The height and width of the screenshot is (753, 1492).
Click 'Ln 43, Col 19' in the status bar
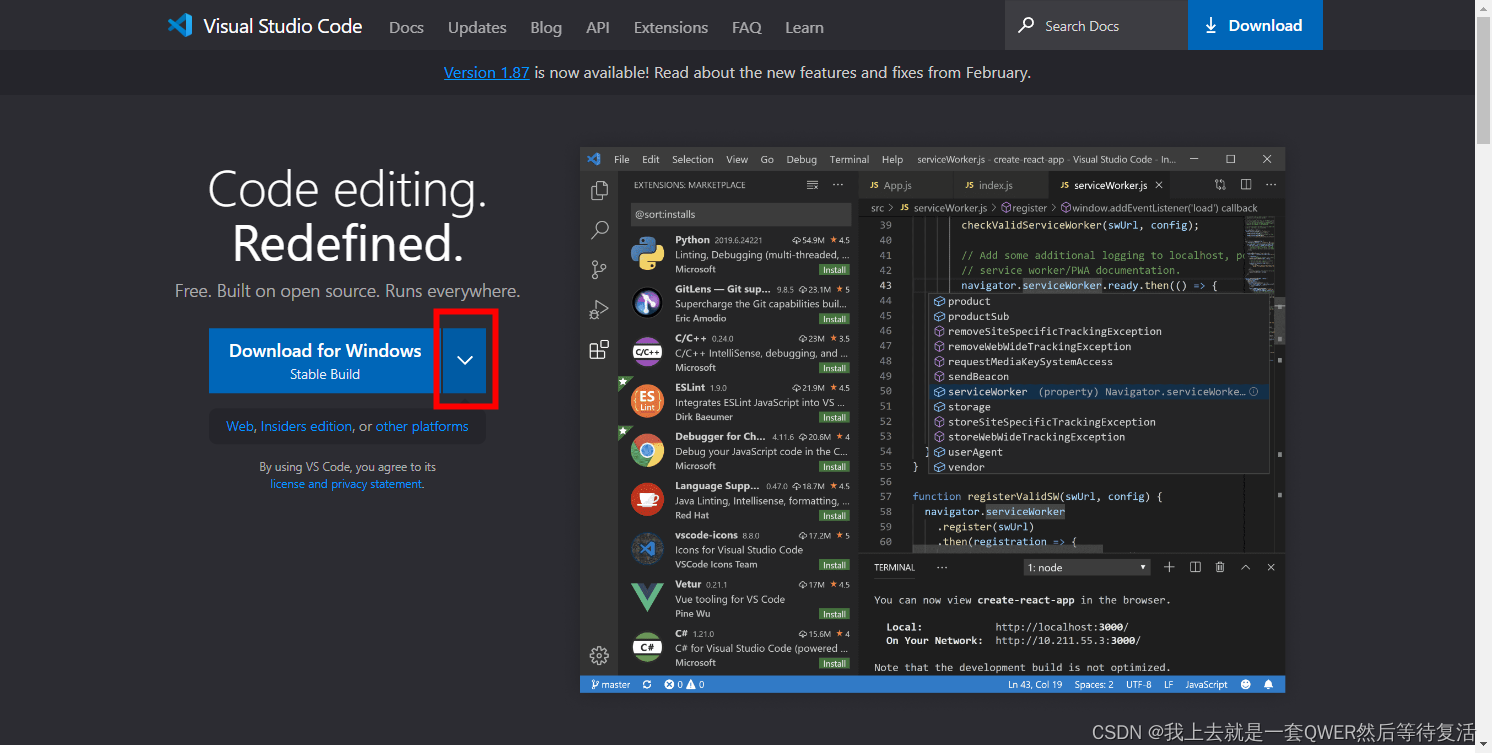click(x=1037, y=684)
